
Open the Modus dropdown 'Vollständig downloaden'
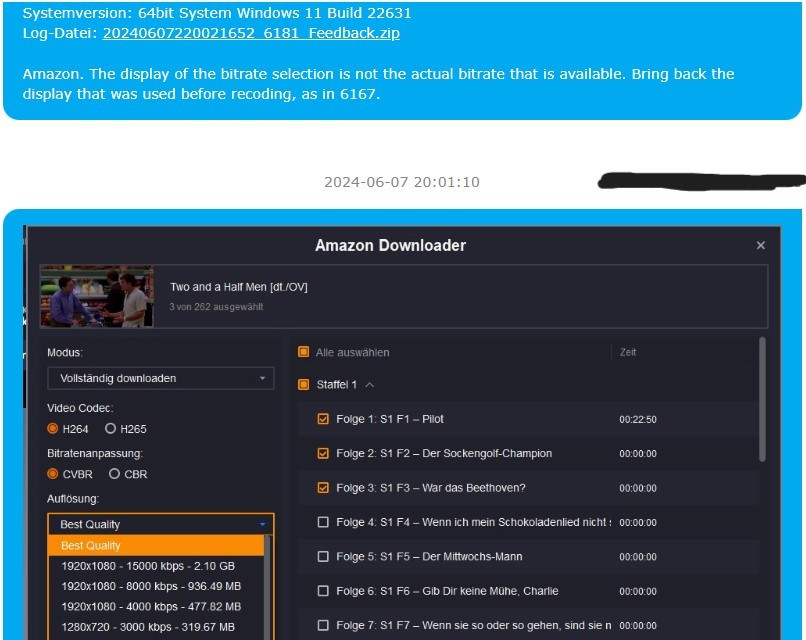tap(160, 378)
